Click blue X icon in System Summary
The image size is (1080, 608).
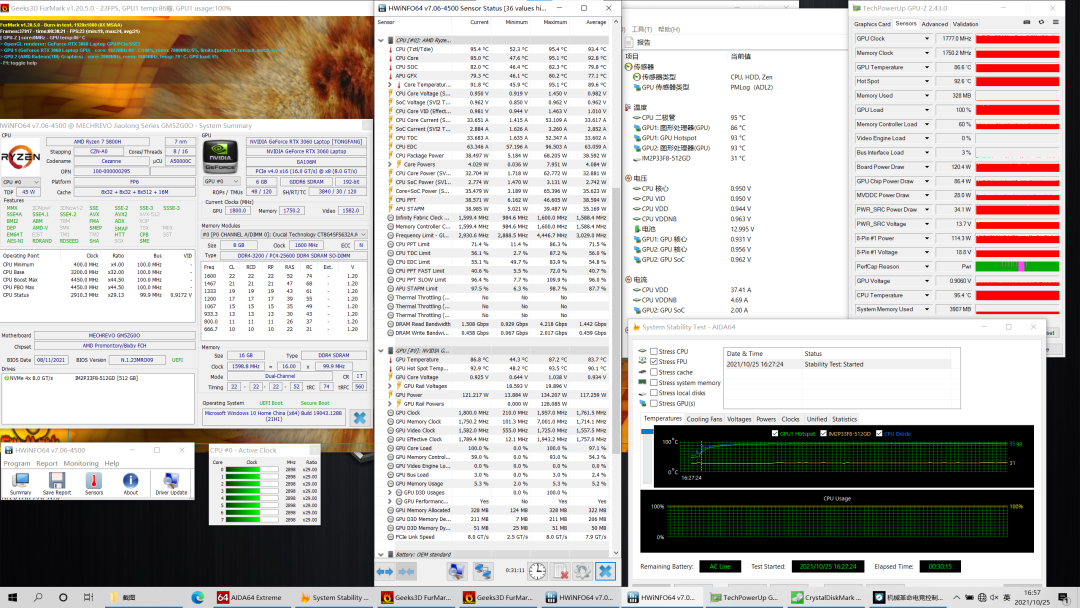[360, 417]
